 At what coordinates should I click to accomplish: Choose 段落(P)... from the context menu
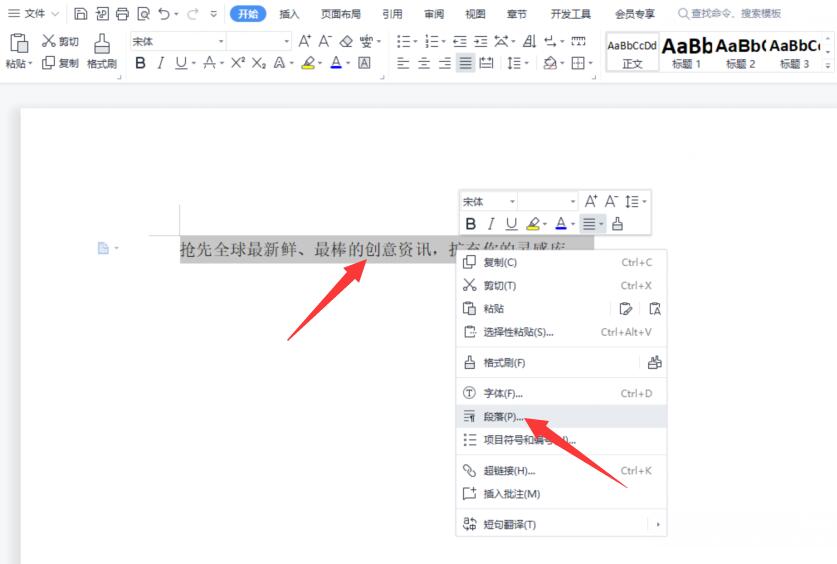pyautogui.click(x=503, y=416)
